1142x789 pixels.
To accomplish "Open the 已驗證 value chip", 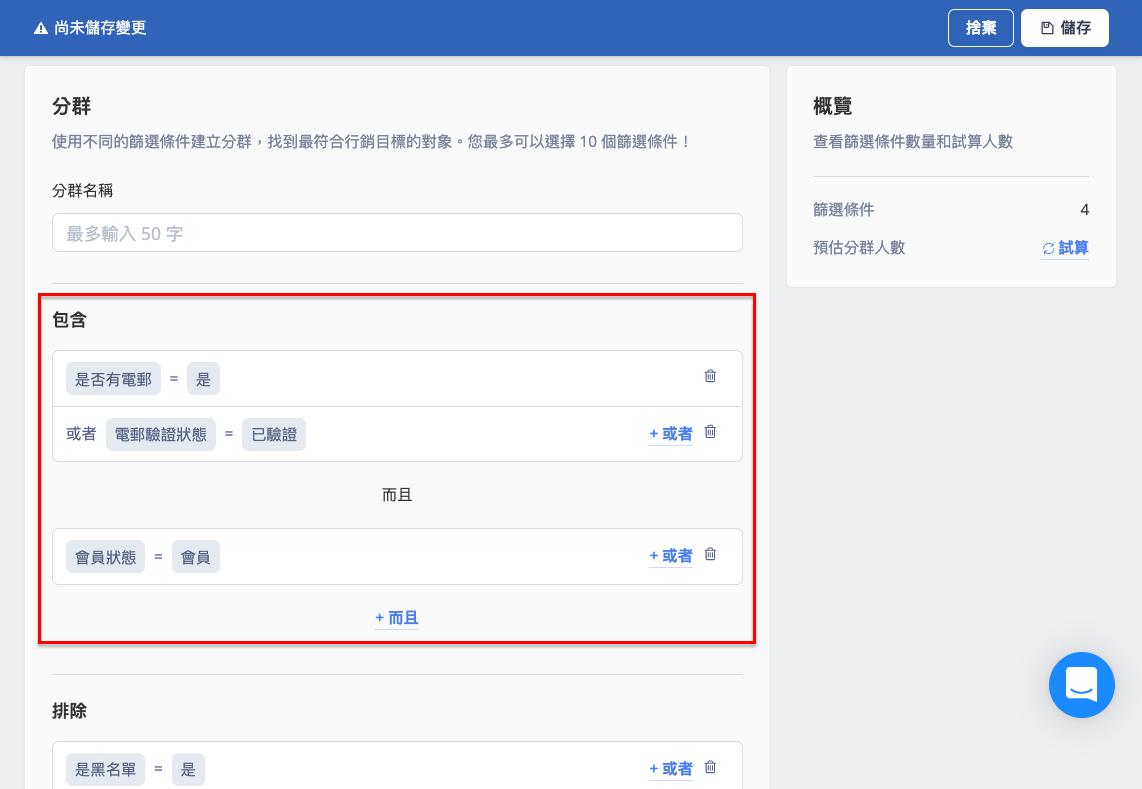I will (x=274, y=434).
